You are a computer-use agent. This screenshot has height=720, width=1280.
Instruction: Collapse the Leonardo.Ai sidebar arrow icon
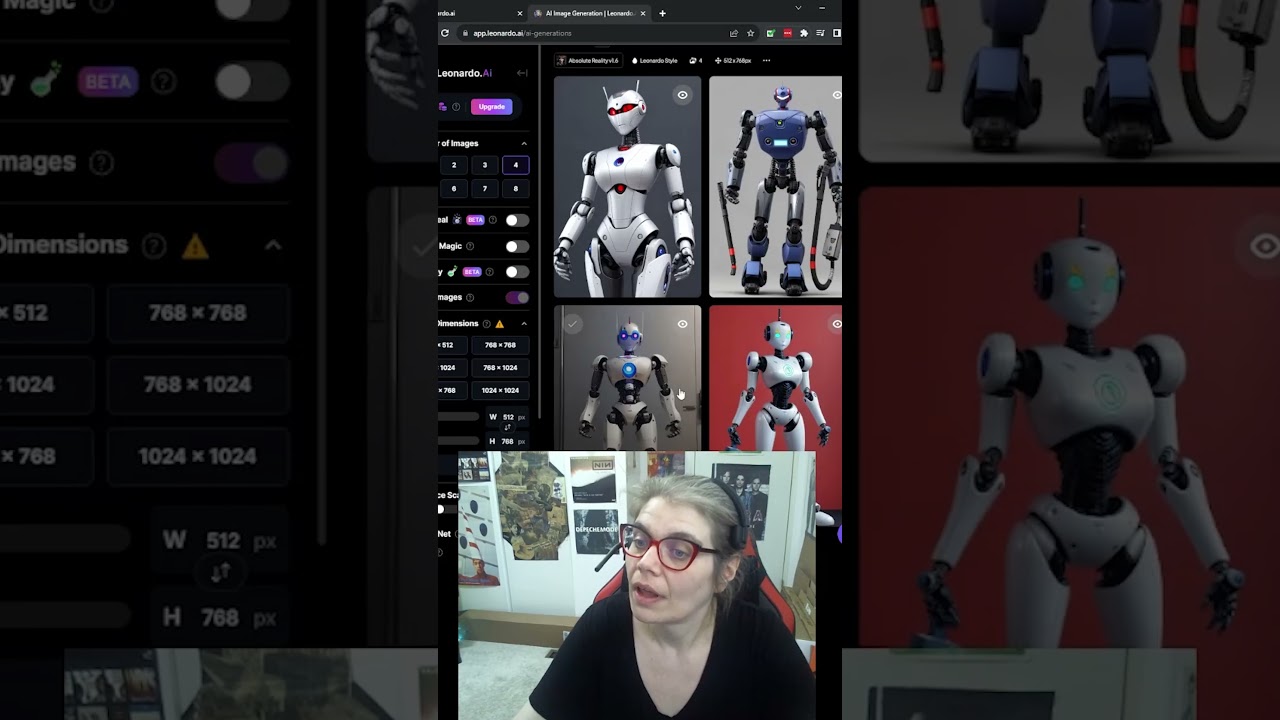coord(522,73)
